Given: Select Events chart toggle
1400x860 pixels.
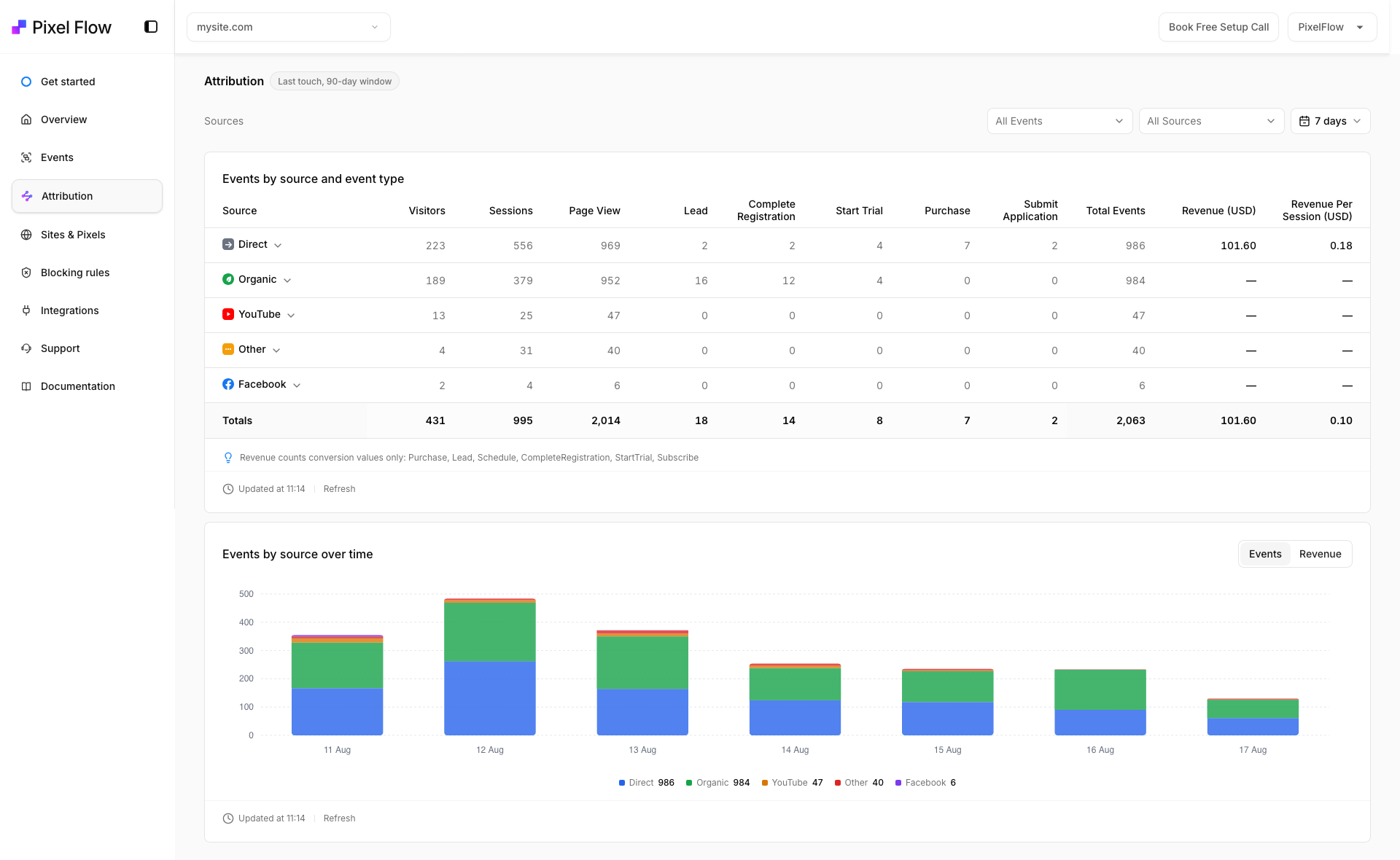Looking at the screenshot, I should (x=1265, y=554).
